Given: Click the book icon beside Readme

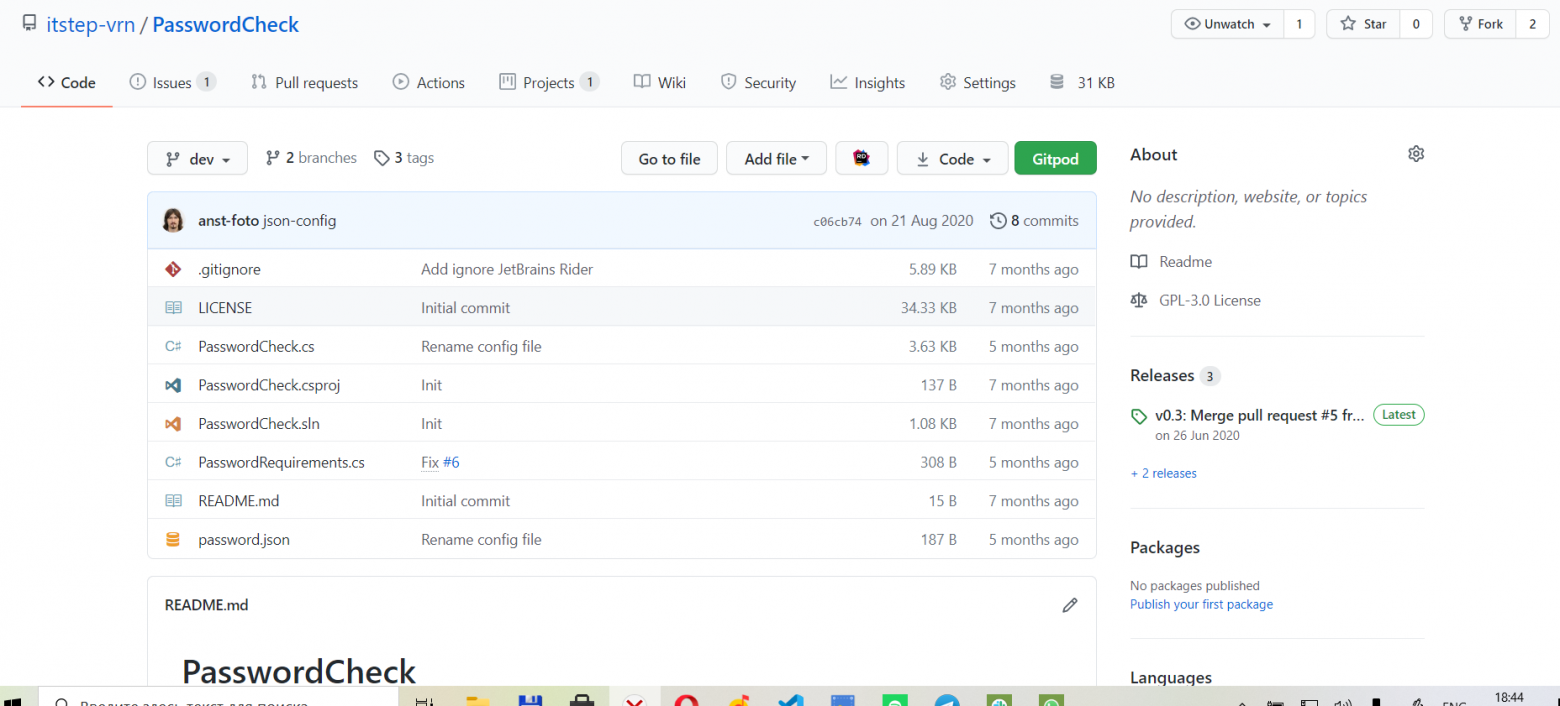Looking at the screenshot, I should pyautogui.click(x=1138, y=262).
